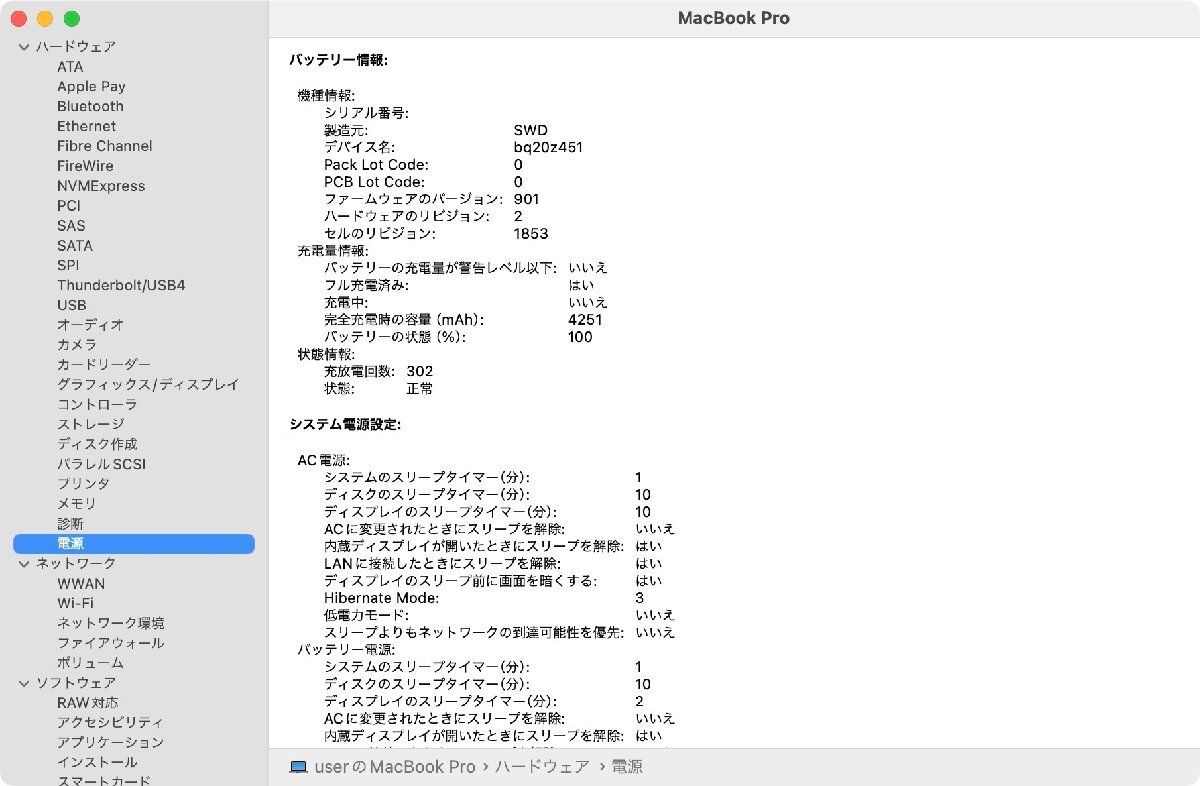Screen dimensions: 1200x786
Task: Select NVMExpress in the sidebar
Action: pos(101,186)
